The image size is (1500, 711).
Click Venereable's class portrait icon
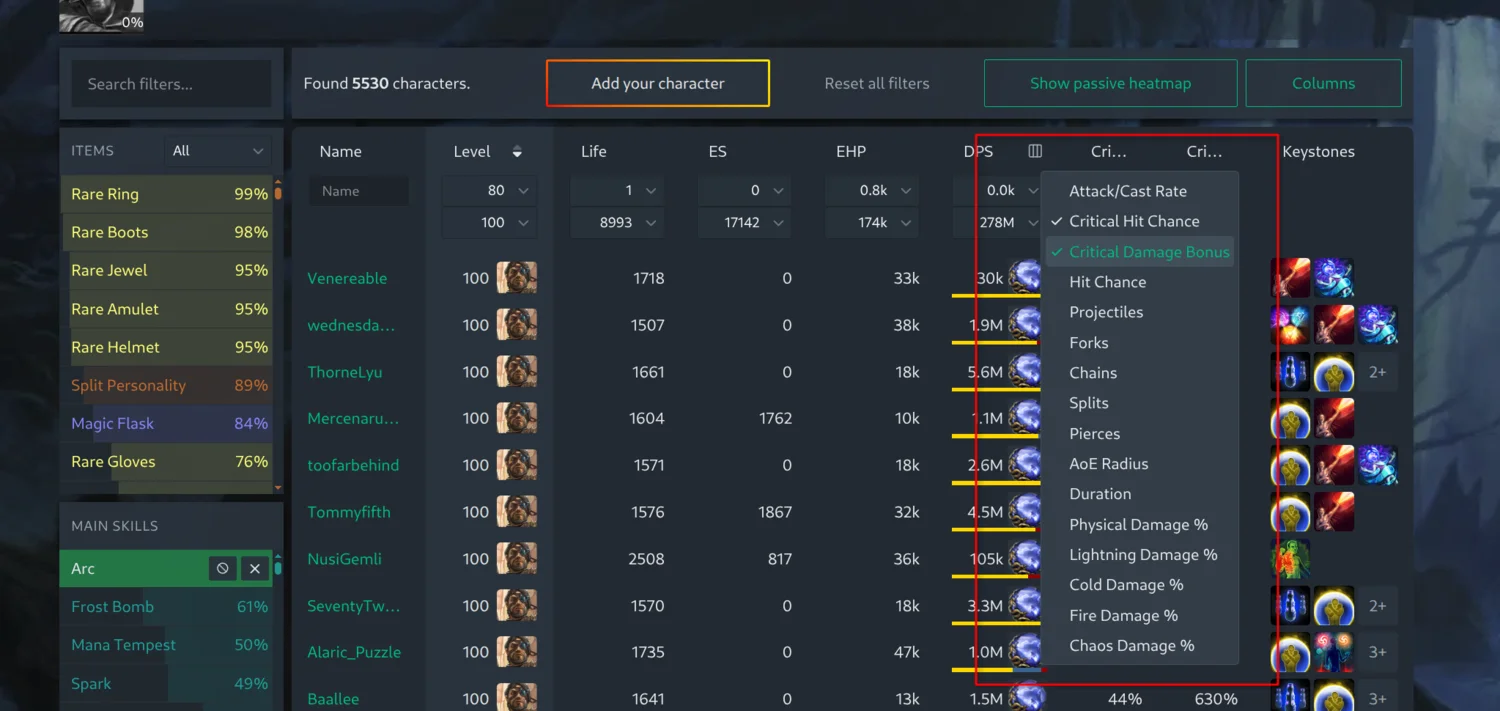pyautogui.click(x=517, y=278)
